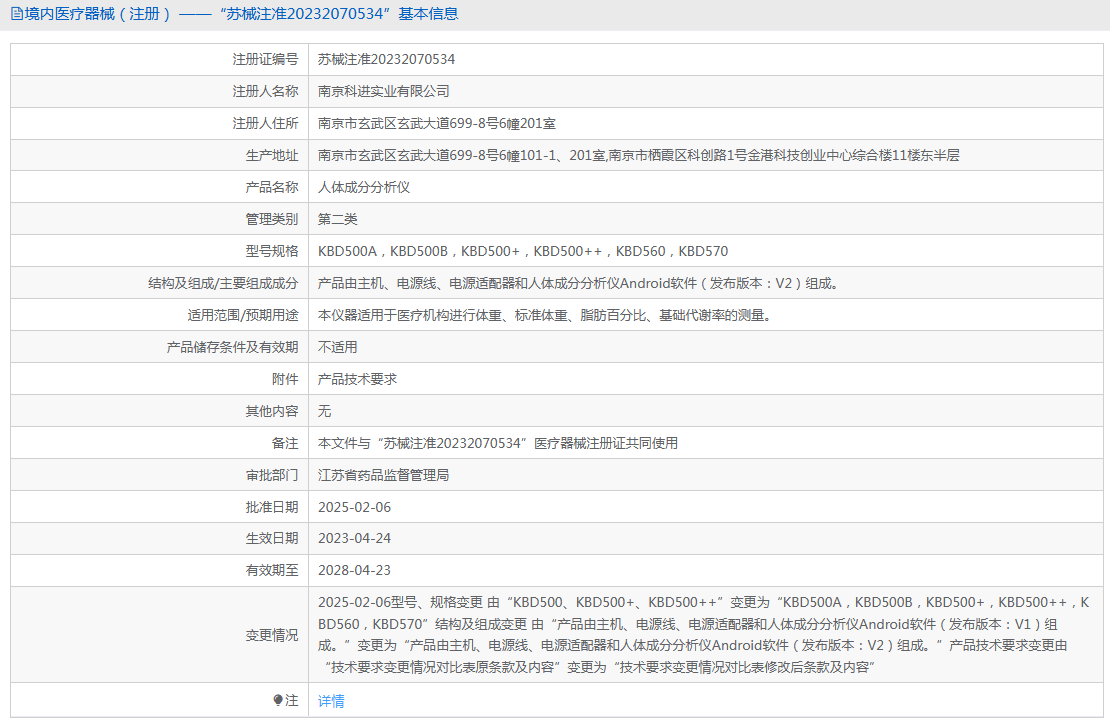Viewport: 1110px width, 723px height.
Task: Click the 备注 row label
Action: (285, 443)
